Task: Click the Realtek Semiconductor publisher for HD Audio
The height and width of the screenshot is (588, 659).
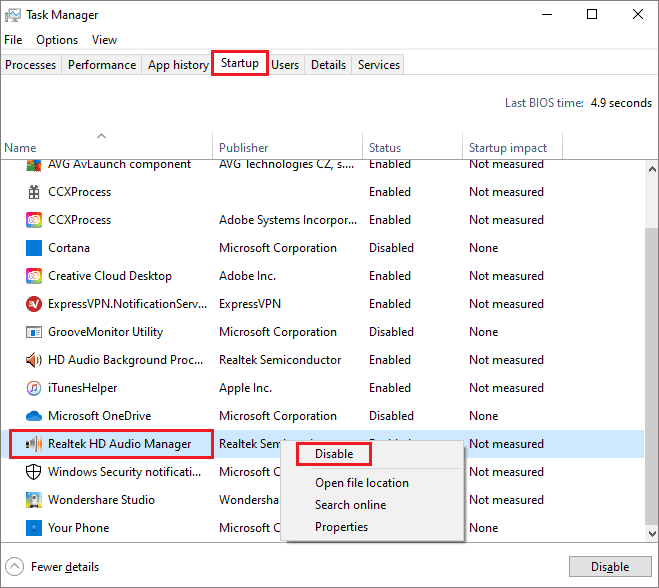Action: pos(280,360)
